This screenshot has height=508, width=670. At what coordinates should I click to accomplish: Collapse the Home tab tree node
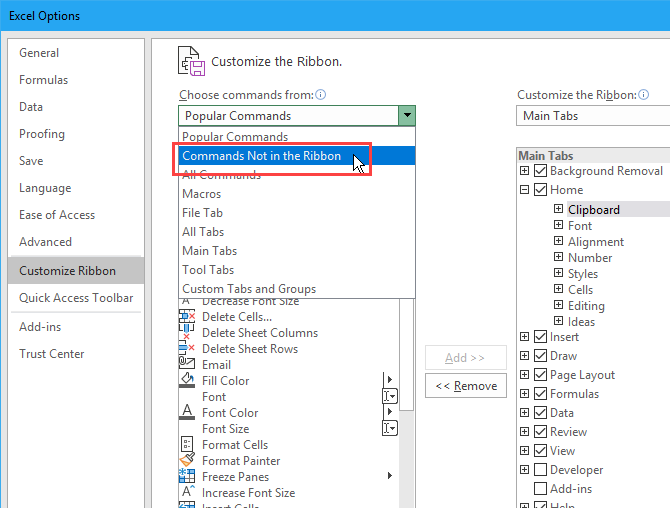(525, 190)
